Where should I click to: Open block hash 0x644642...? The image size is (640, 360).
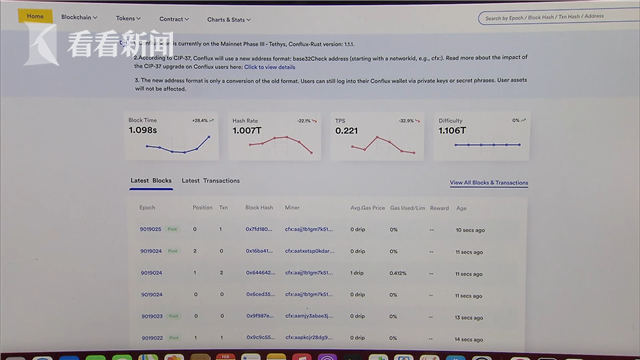click(260, 273)
